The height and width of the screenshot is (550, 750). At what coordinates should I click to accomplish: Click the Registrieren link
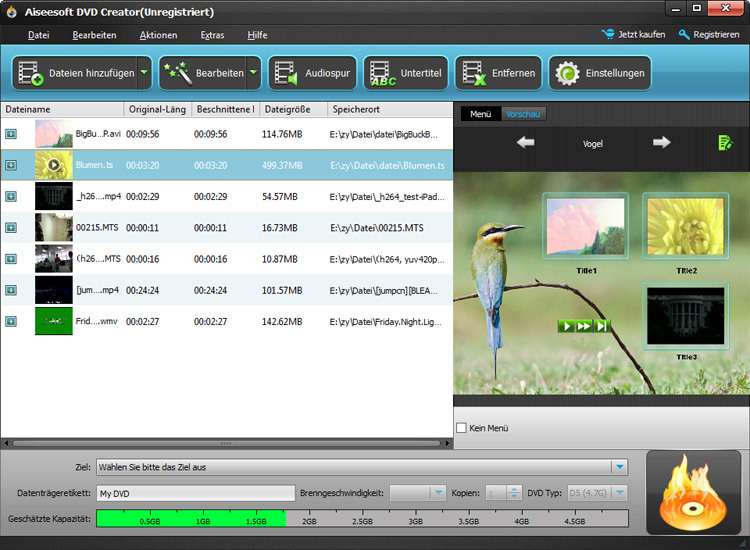[709, 35]
